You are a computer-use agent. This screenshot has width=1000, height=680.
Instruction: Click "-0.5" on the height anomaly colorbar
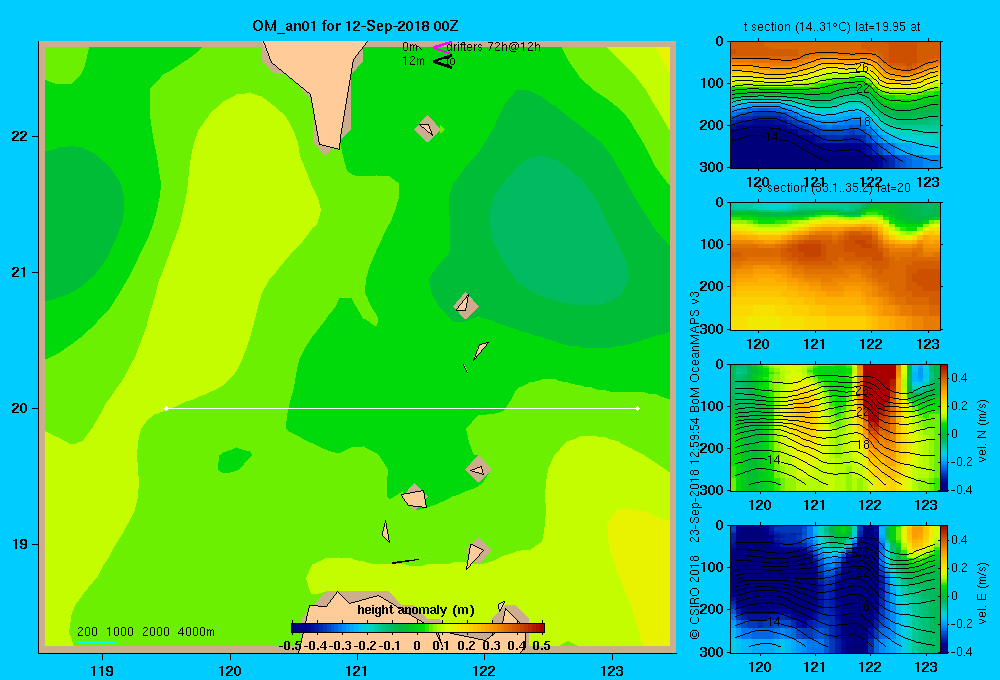coord(290,646)
